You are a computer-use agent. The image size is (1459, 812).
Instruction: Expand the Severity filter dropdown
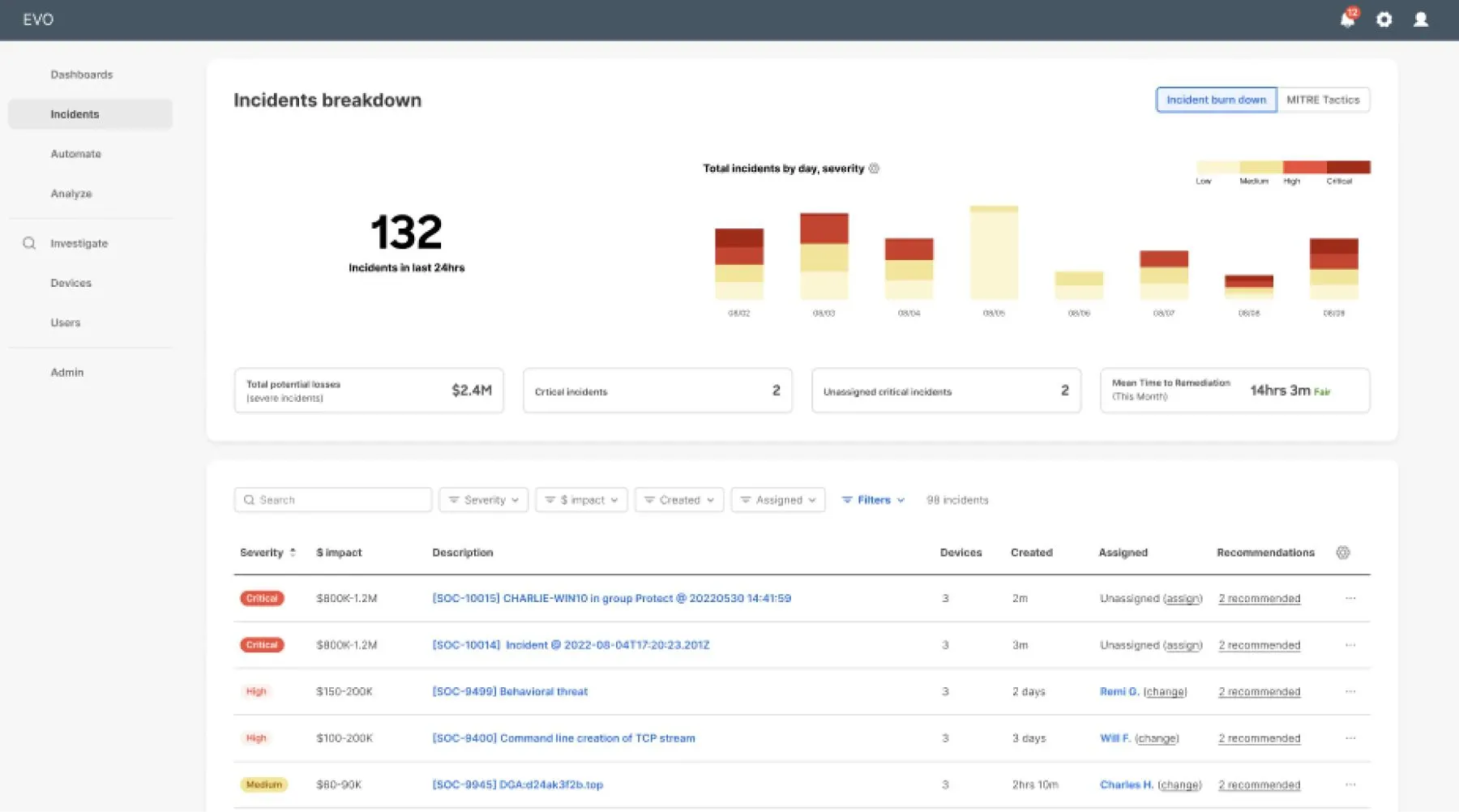[484, 500]
